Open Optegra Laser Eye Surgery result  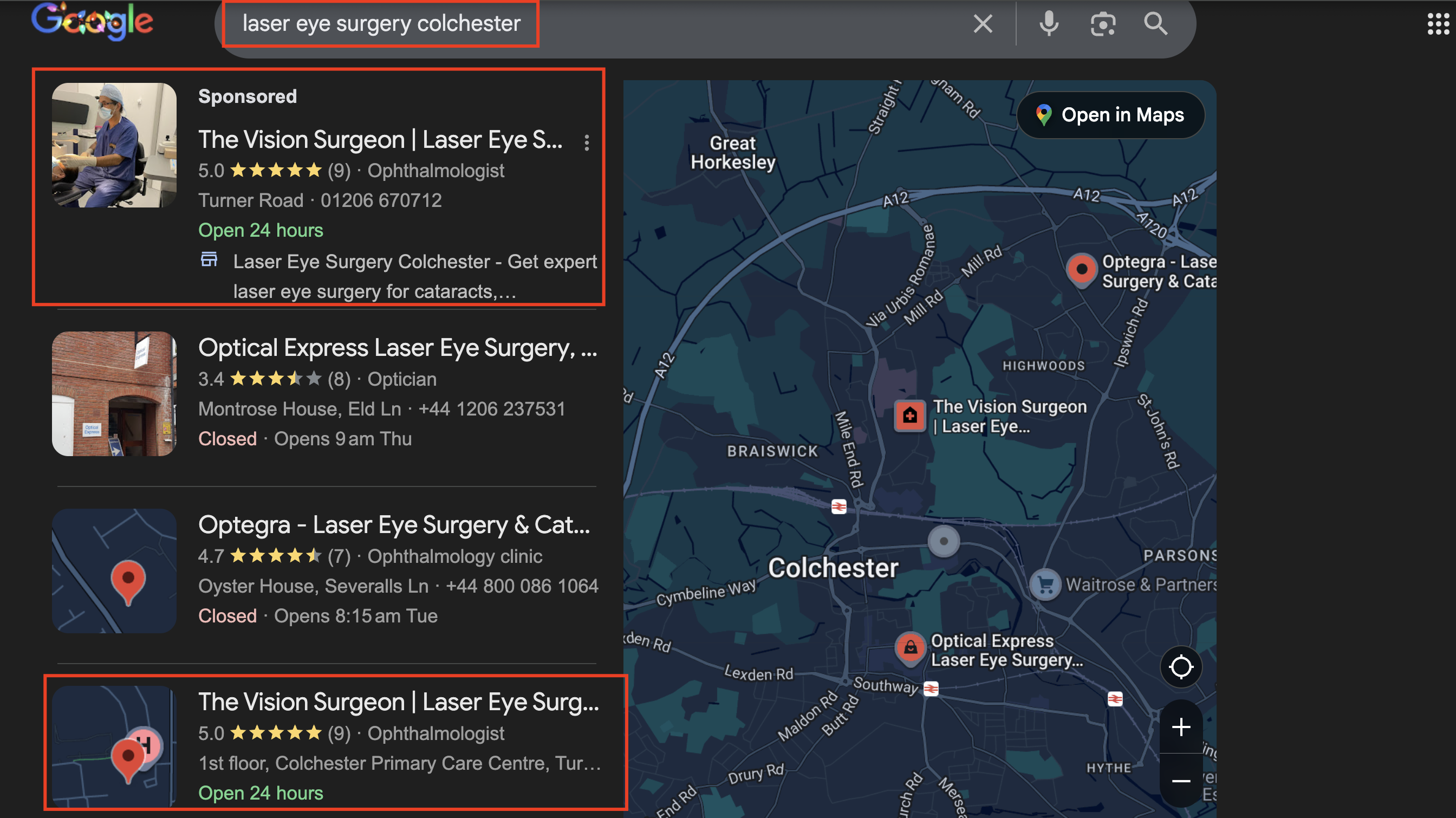[394, 524]
